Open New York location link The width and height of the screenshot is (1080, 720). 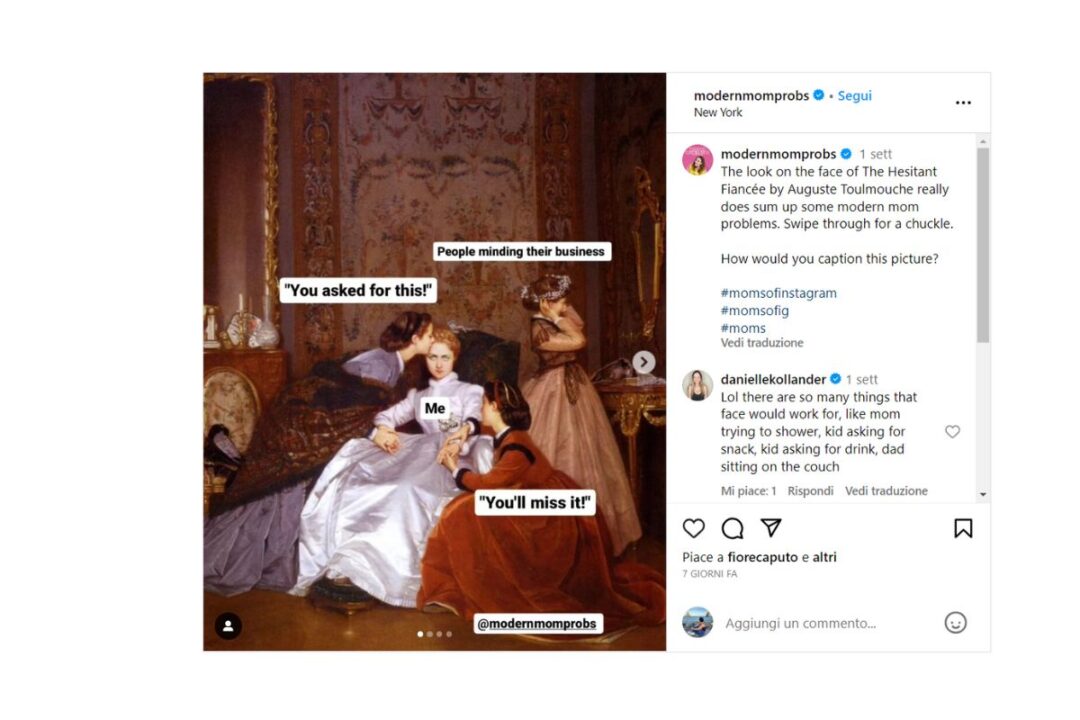click(718, 112)
